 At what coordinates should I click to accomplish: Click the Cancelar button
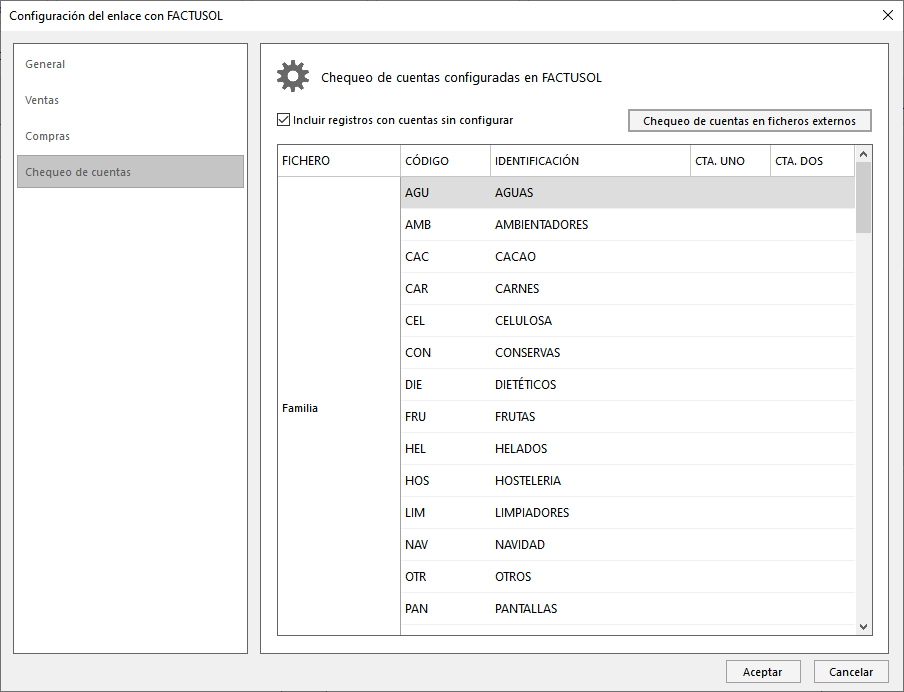(851, 672)
